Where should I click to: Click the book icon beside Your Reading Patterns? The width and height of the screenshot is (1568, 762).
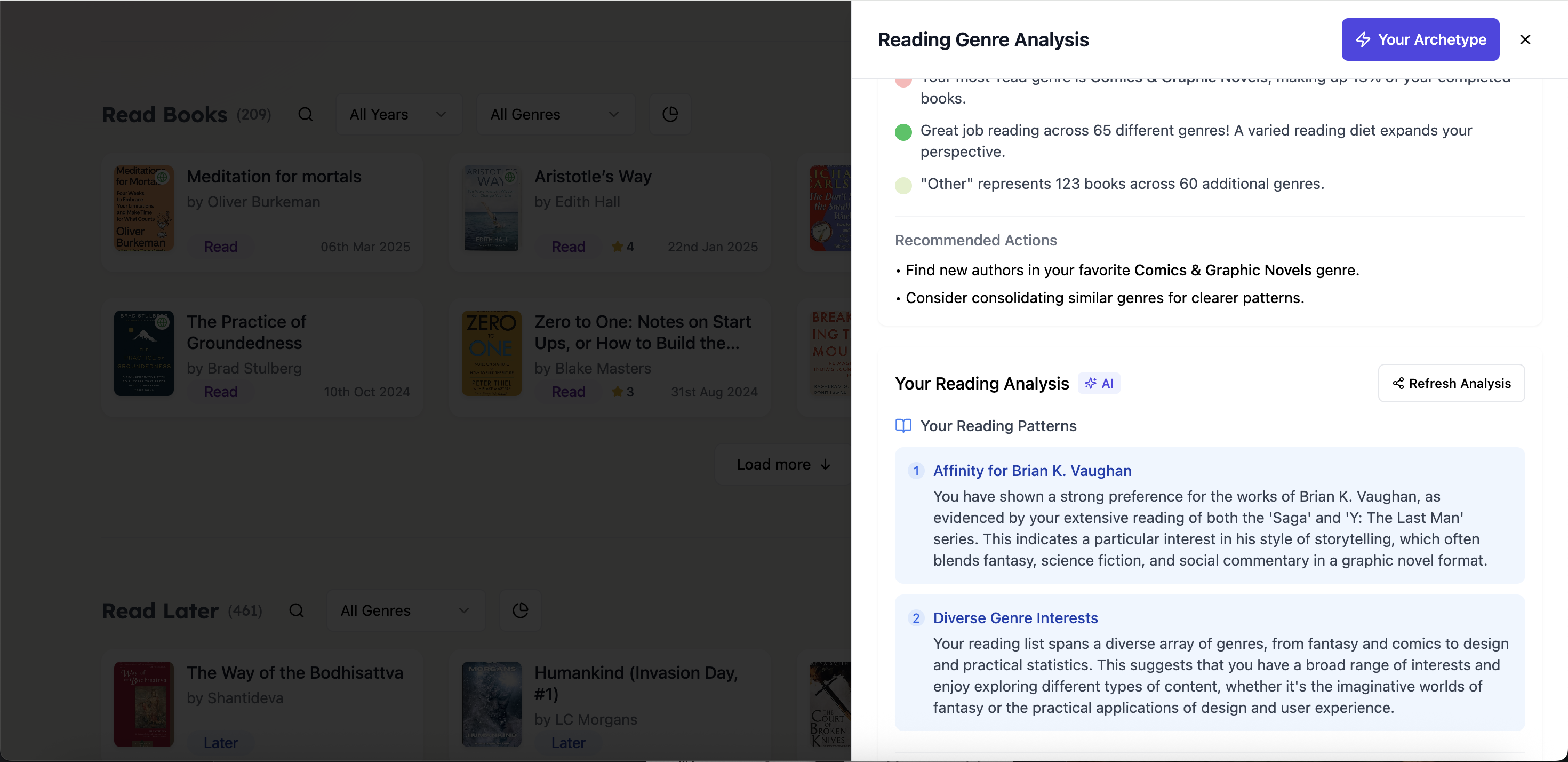coord(903,426)
